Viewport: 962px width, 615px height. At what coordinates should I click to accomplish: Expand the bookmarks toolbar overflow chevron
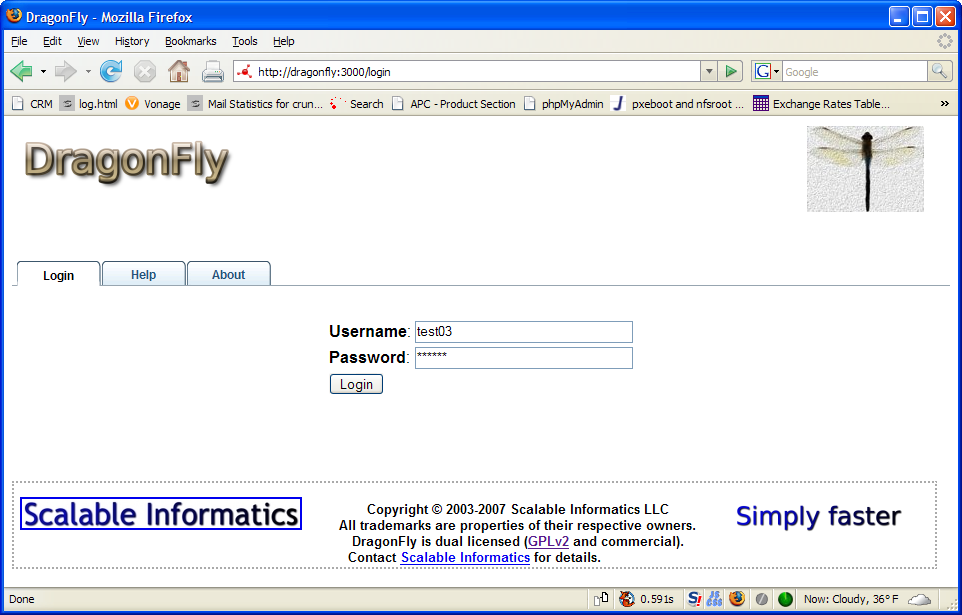(944, 104)
